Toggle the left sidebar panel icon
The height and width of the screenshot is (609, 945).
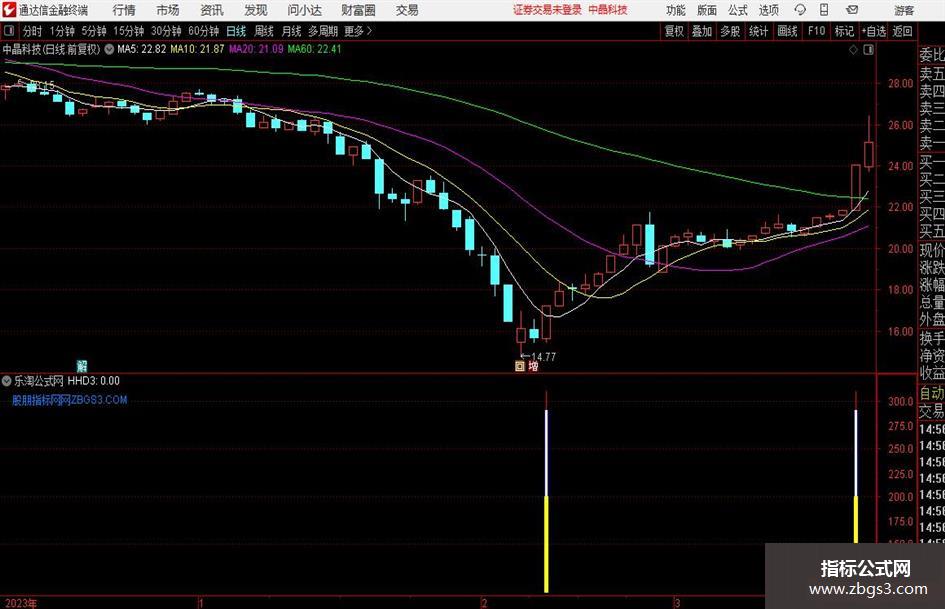pyautogui.click(x=8, y=31)
